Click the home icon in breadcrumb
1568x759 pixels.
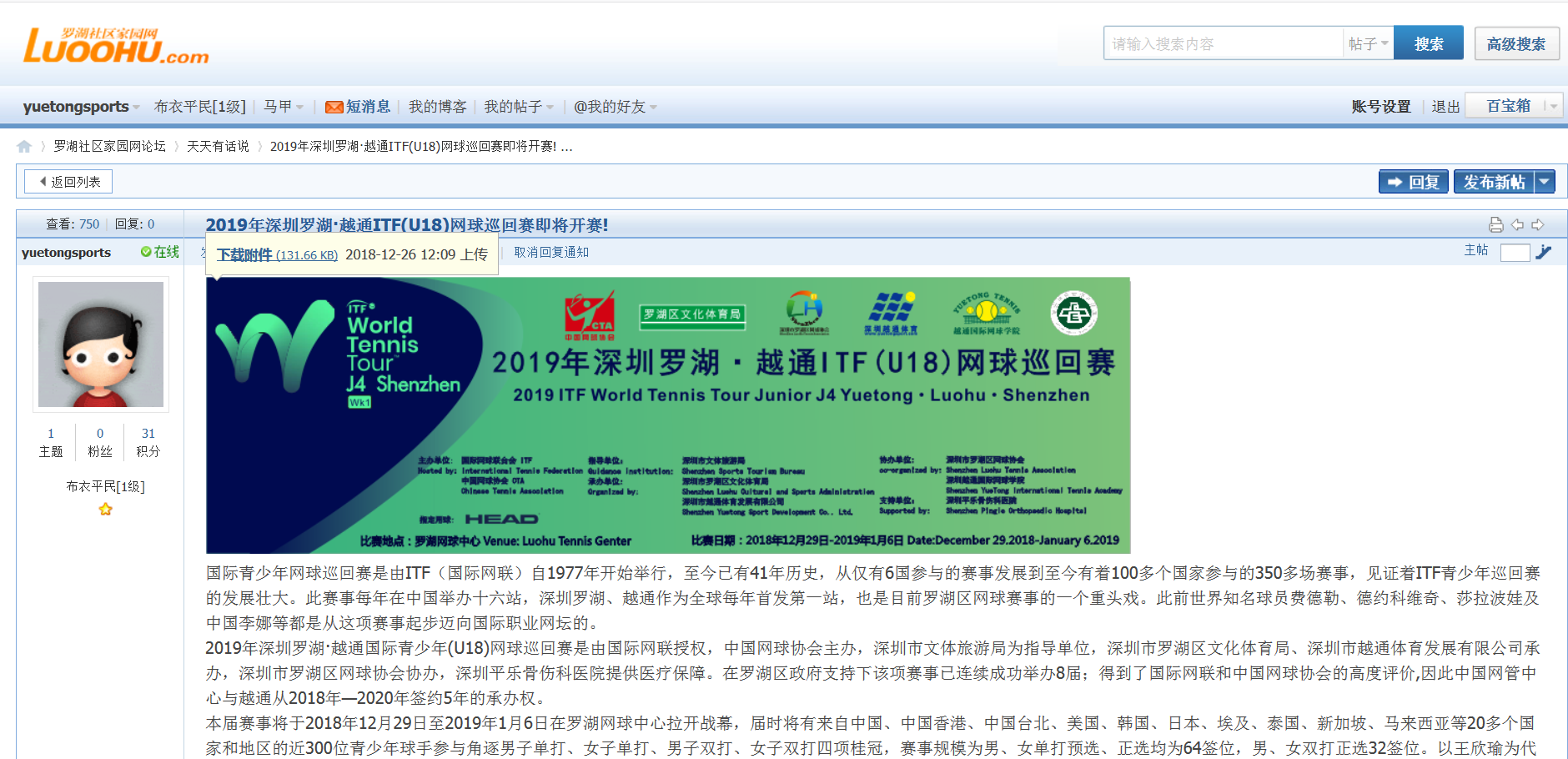24,147
